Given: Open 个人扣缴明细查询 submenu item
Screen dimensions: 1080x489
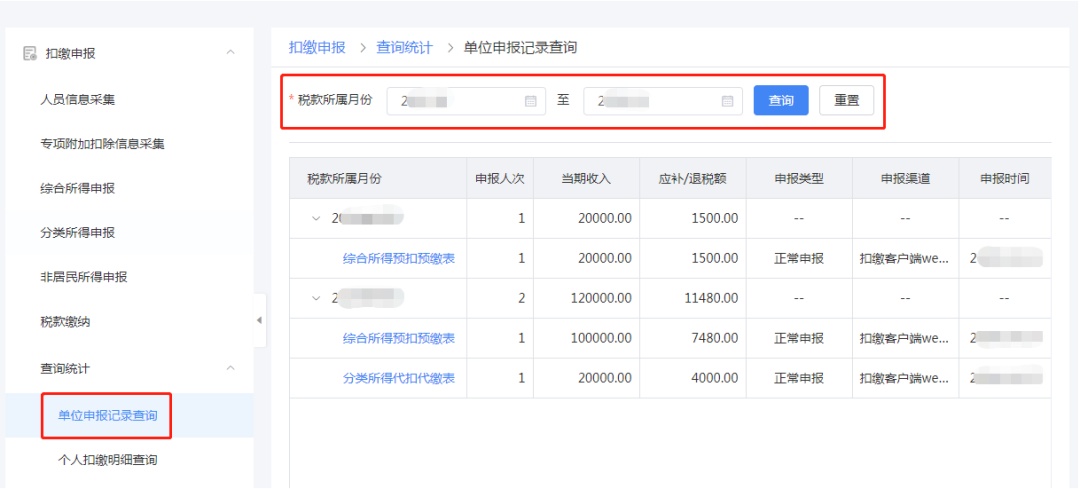Looking at the screenshot, I should 108,460.
